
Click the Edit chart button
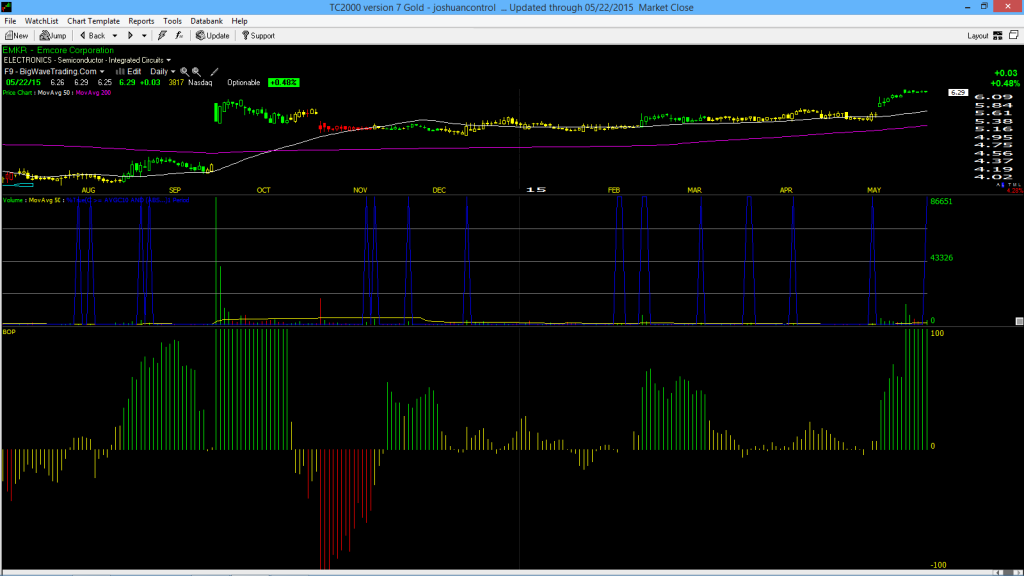129,72
